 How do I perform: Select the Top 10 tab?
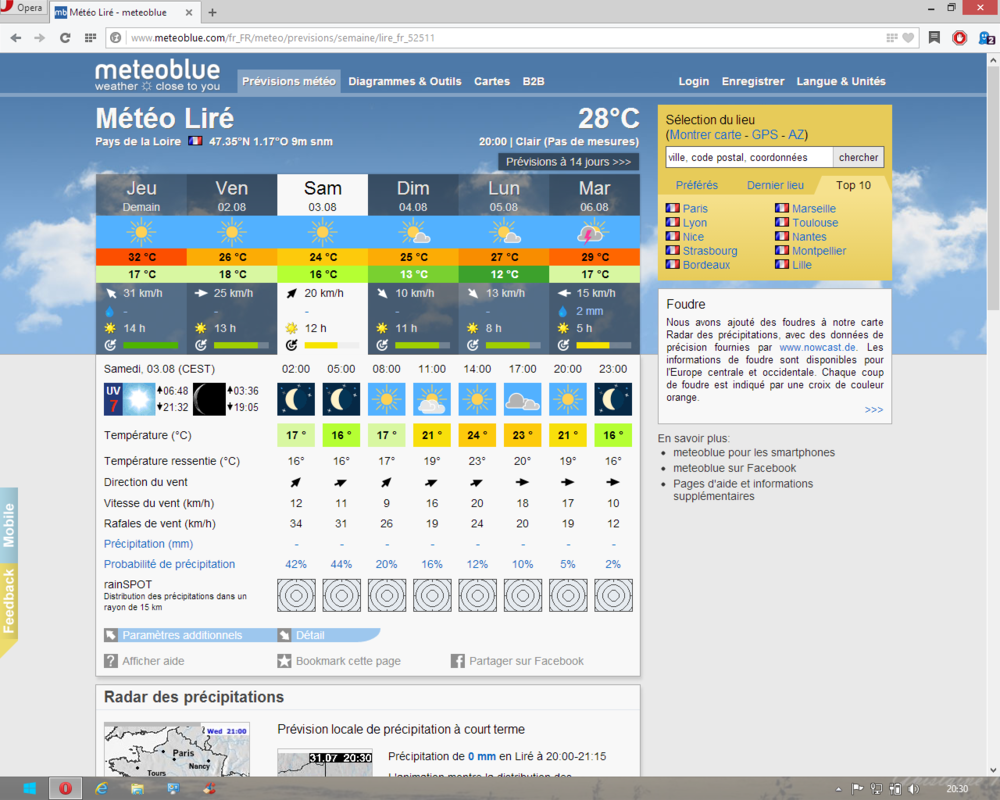click(853, 185)
